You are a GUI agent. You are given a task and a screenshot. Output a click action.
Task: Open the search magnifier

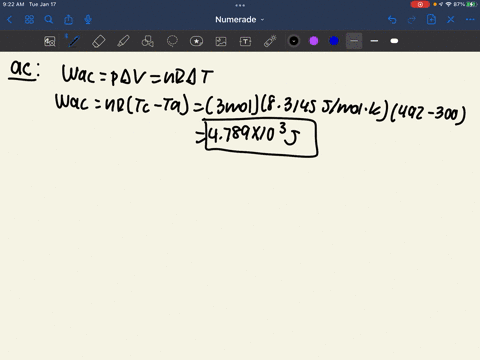click(49, 20)
